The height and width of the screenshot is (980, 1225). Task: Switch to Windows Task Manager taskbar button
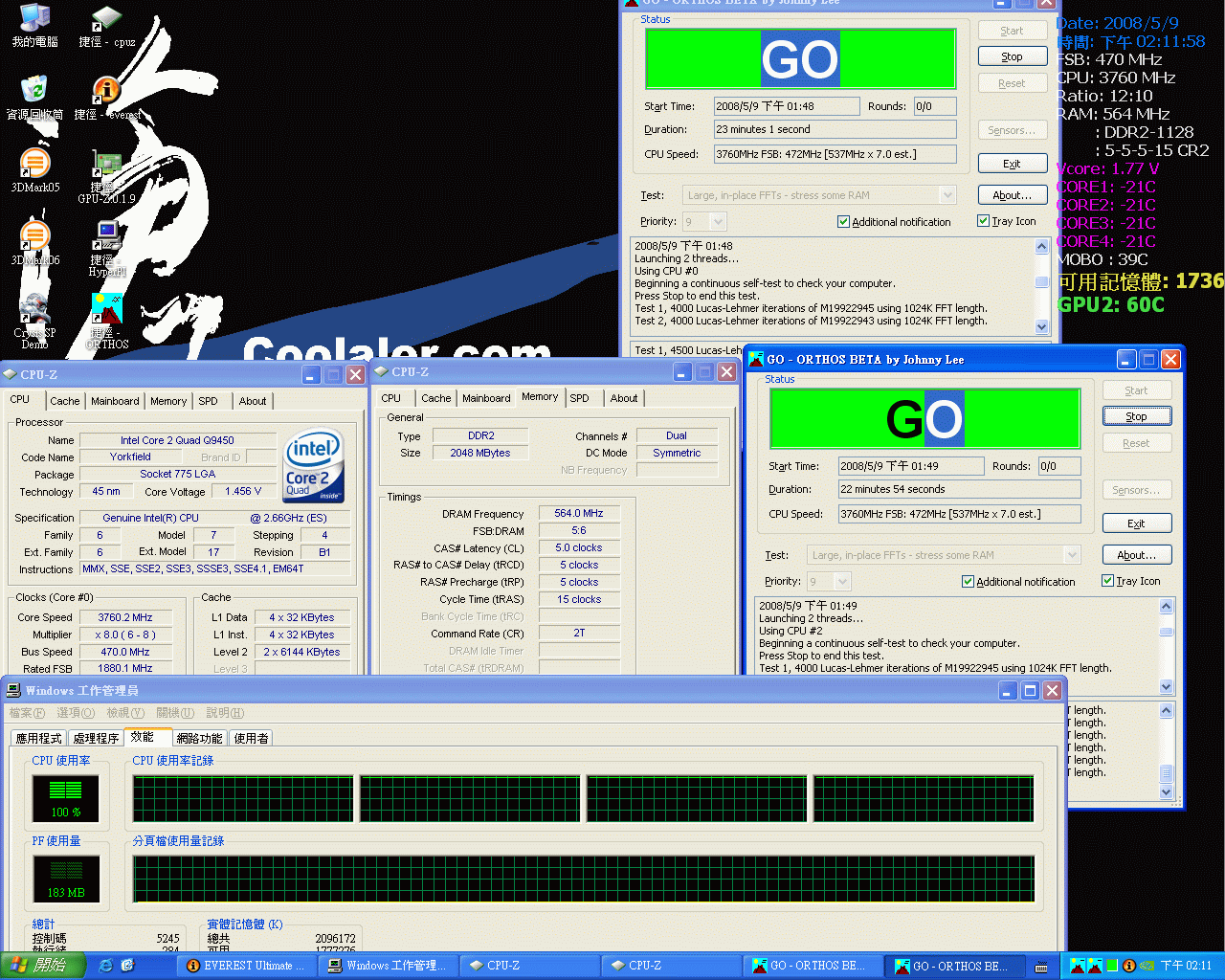[x=387, y=966]
